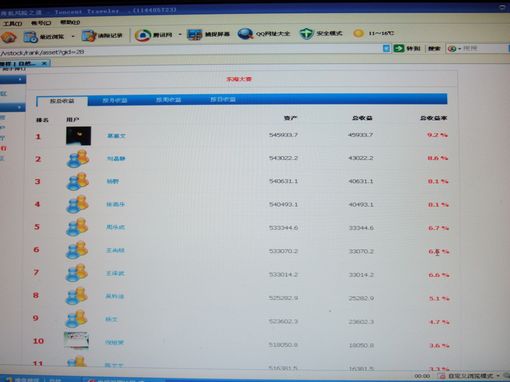Open the recent browsing calendar icon
Image resolution: width=510 pixels, height=382 pixels.
[30, 36]
